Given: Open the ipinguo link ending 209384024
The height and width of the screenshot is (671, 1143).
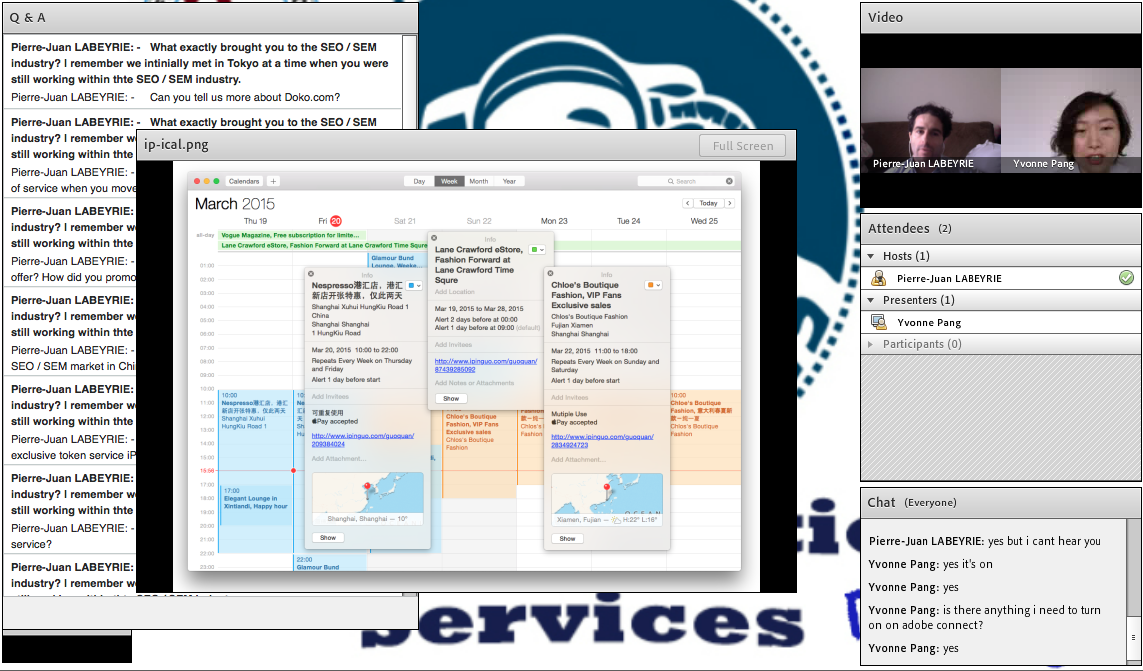Looking at the screenshot, I should click(362, 439).
